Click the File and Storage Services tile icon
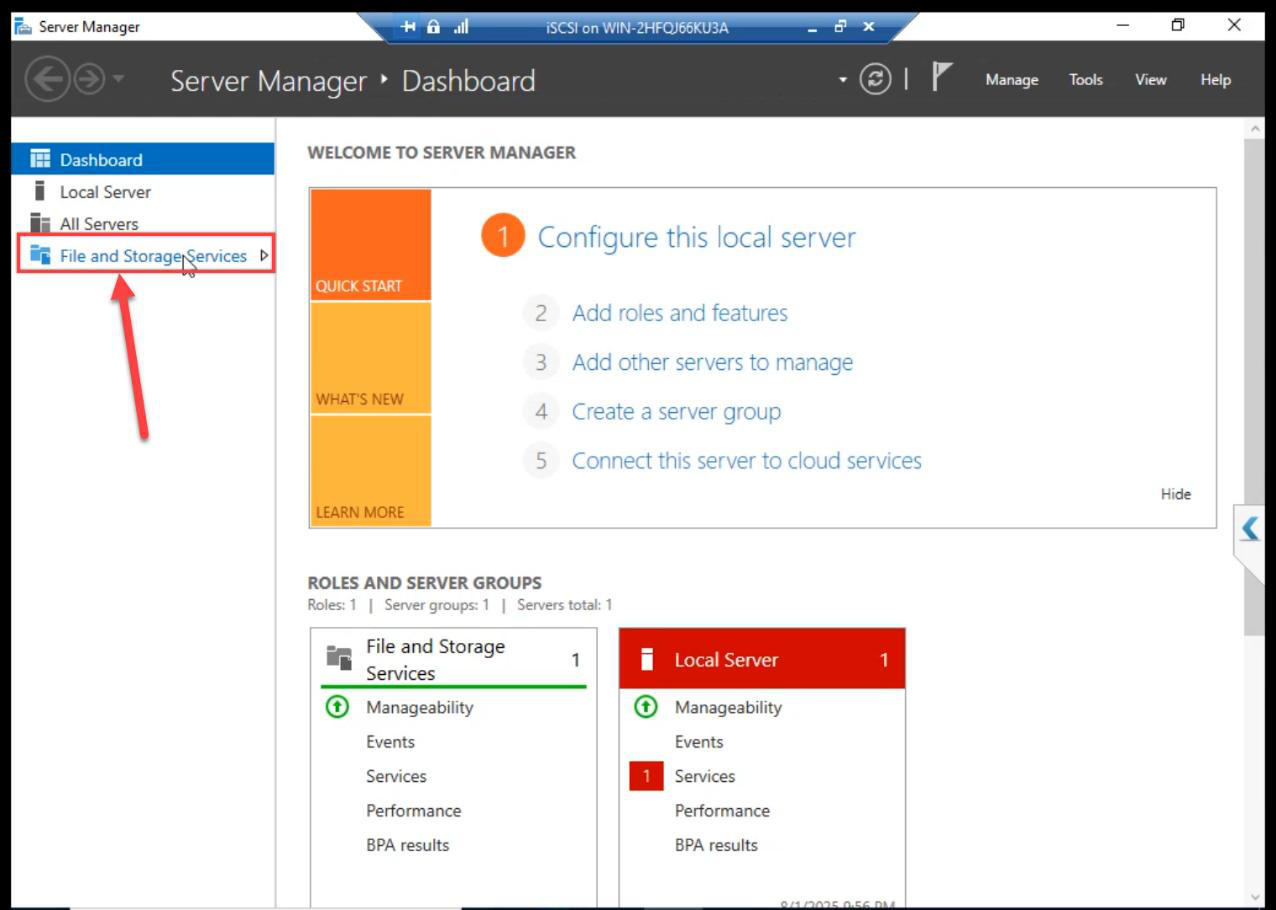Screen dimensions: 1276x910 340,658
